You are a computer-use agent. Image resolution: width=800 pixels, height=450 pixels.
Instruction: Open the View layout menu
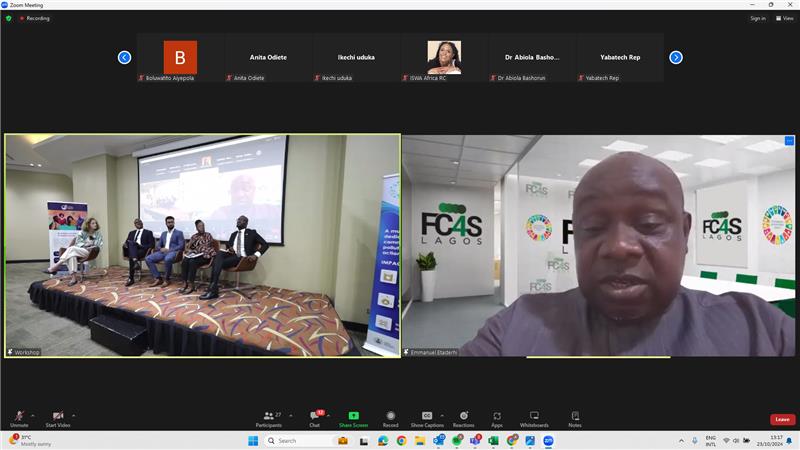pyautogui.click(x=785, y=18)
